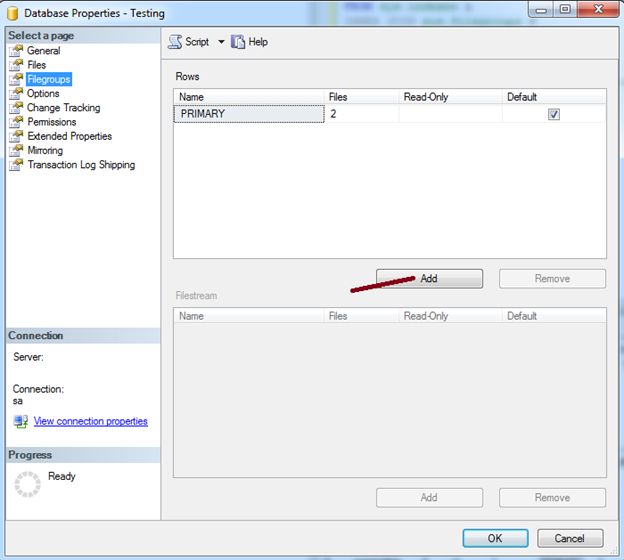Go to the Options page
The image size is (624, 560).
pos(43,94)
